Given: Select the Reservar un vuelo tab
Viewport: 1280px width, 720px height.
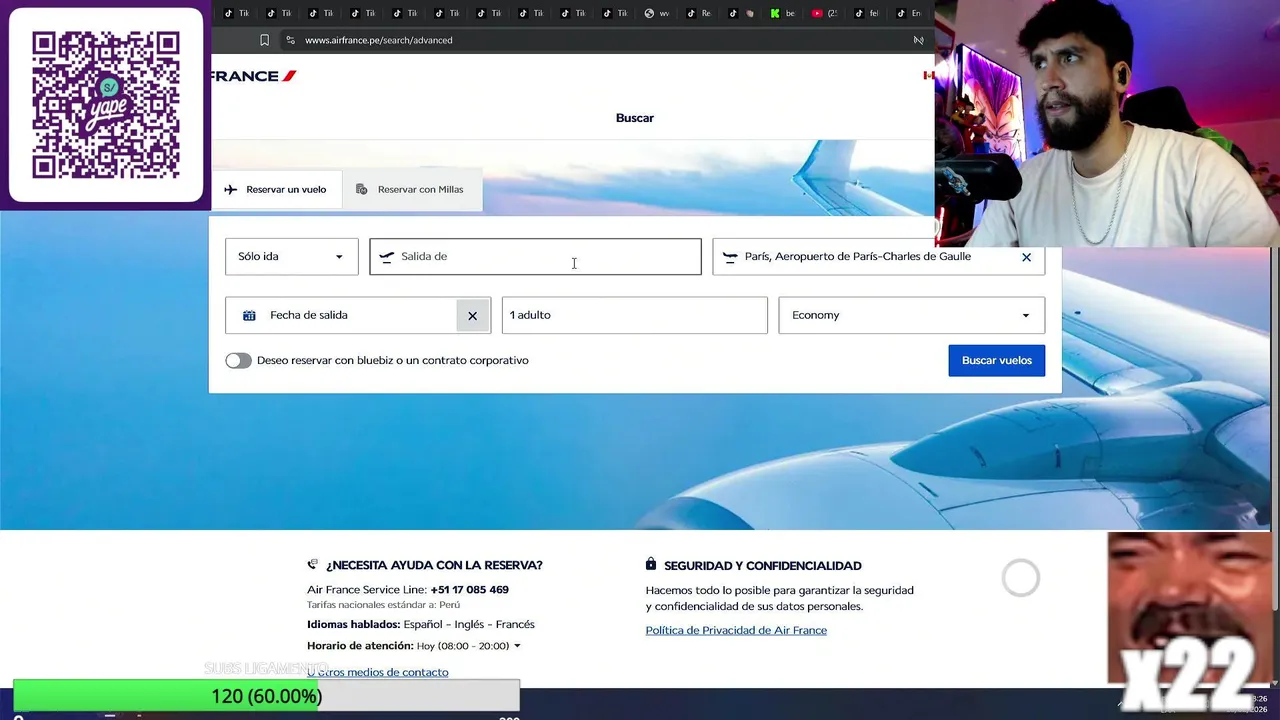Looking at the screenshot, I should click(x=276, y=189).
